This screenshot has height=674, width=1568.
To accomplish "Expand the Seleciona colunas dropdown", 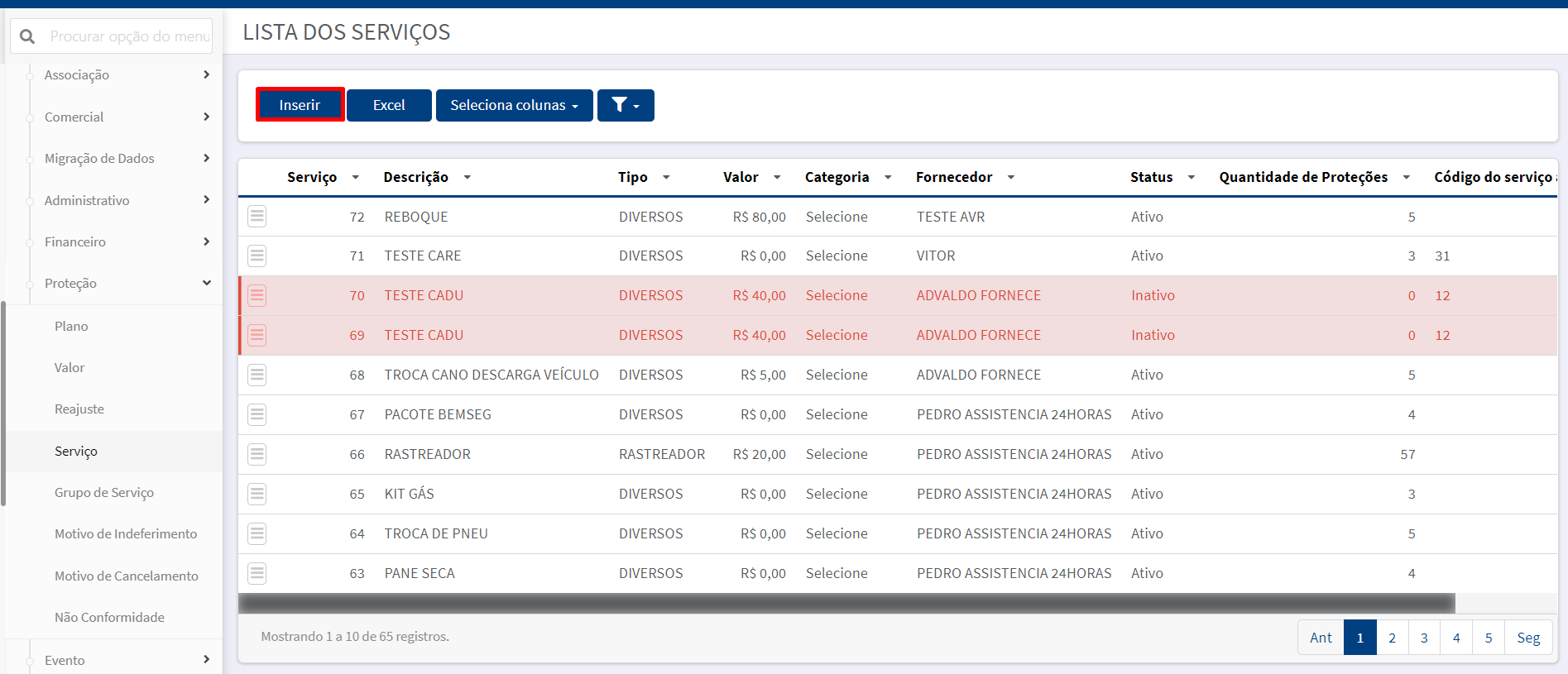I will (514, 105).
